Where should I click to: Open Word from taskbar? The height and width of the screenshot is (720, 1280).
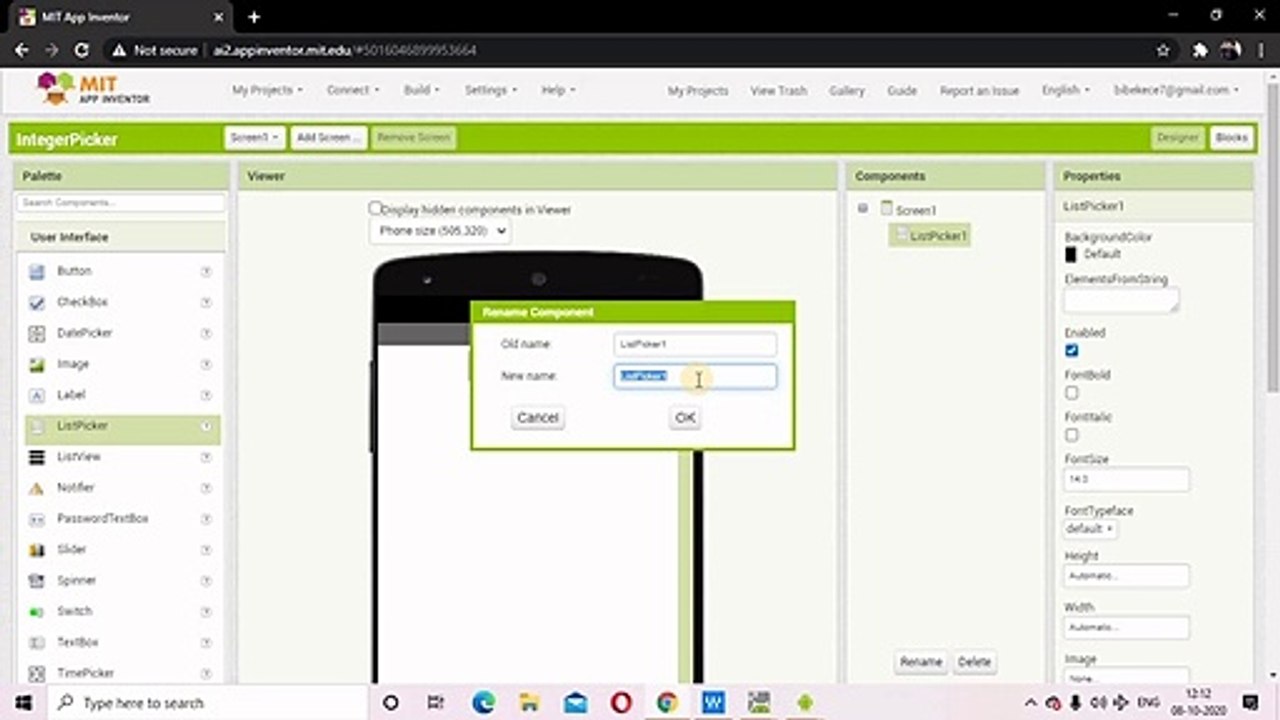[713, 702]
